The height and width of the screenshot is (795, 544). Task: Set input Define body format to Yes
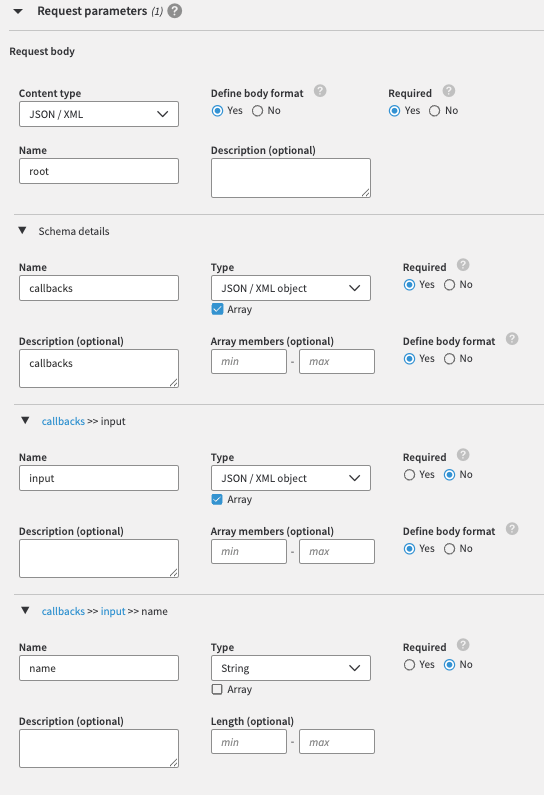409,549
